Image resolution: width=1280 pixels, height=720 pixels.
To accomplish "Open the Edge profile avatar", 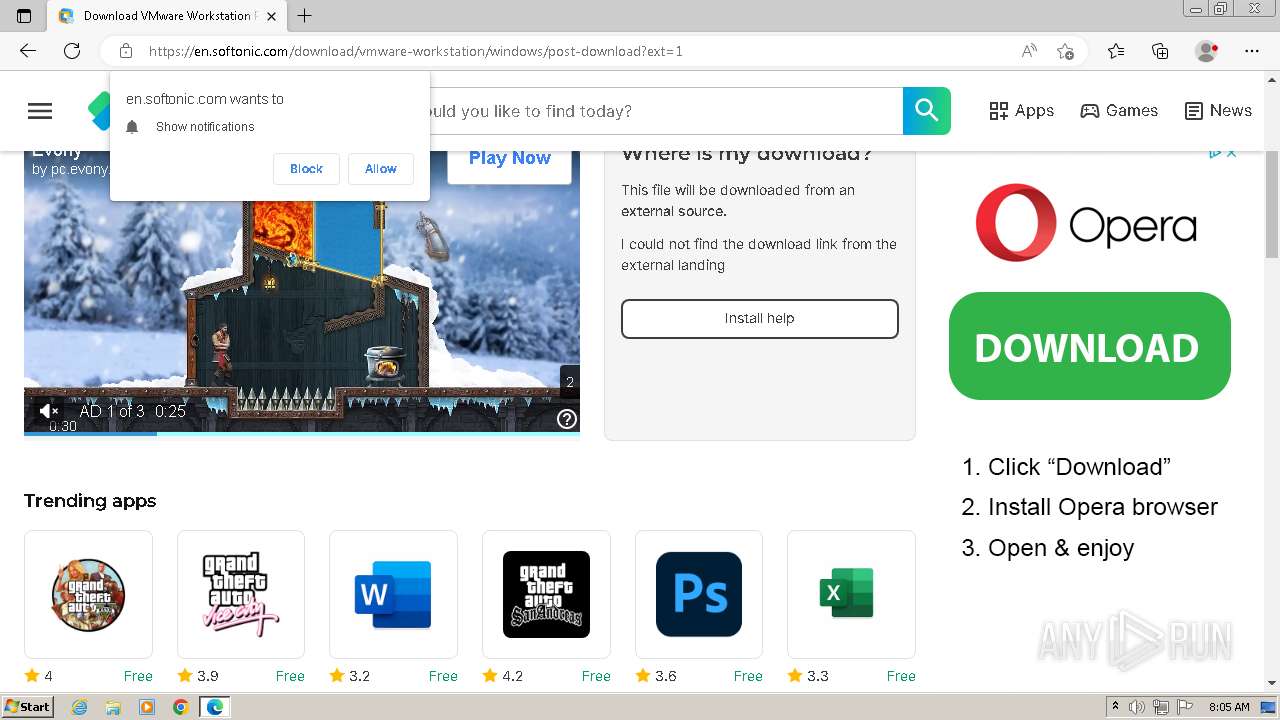I will 1207,51.
